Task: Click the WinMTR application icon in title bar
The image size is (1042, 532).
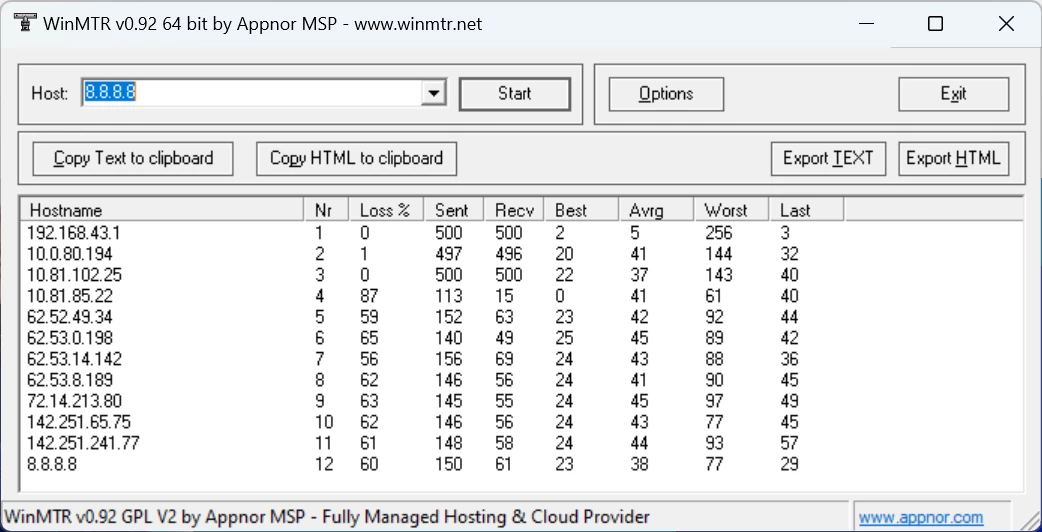Action: point(23,23)
